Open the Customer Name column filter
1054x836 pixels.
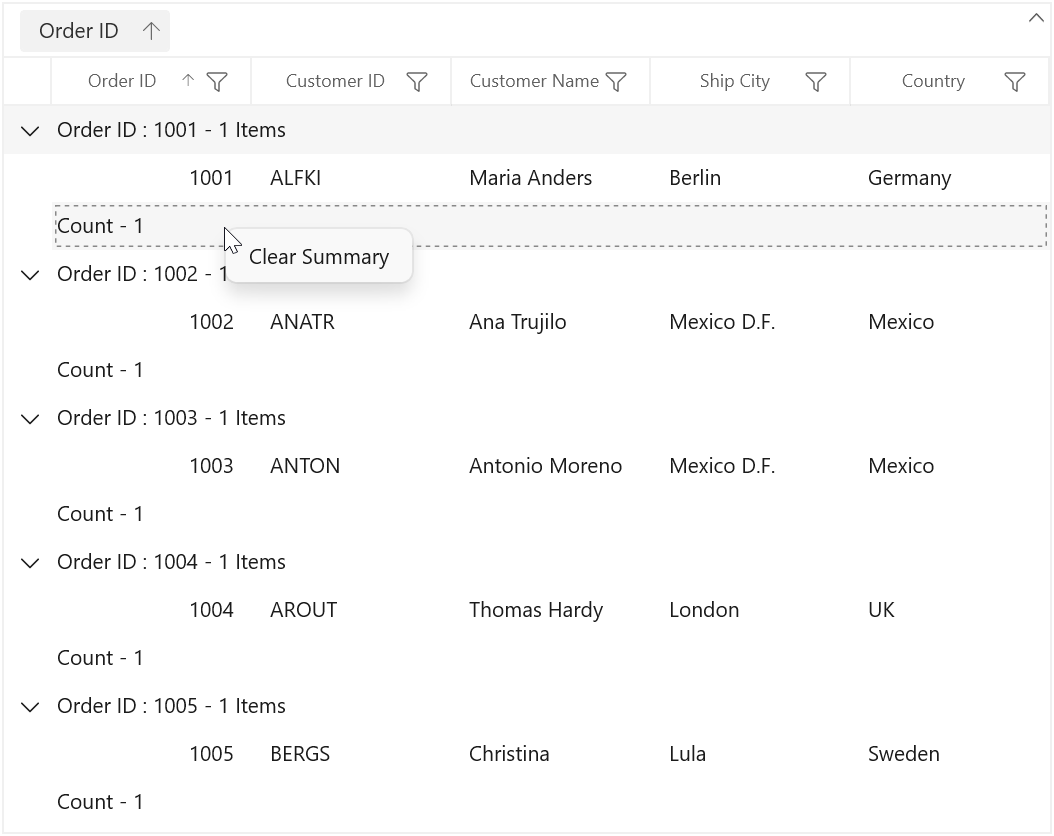(x=616, y=81)
